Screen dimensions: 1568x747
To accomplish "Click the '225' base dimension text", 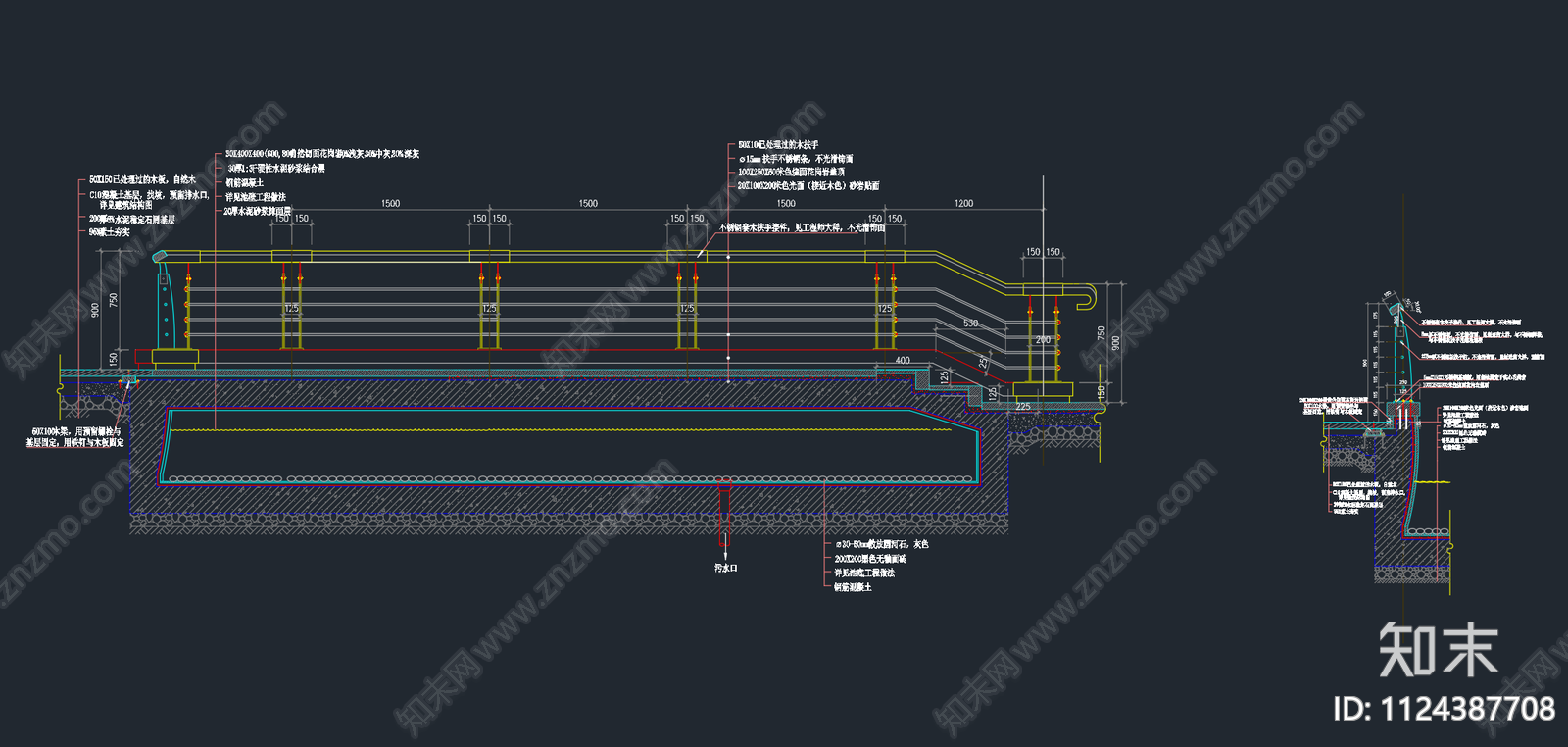I will click(x=1023, y=406).
